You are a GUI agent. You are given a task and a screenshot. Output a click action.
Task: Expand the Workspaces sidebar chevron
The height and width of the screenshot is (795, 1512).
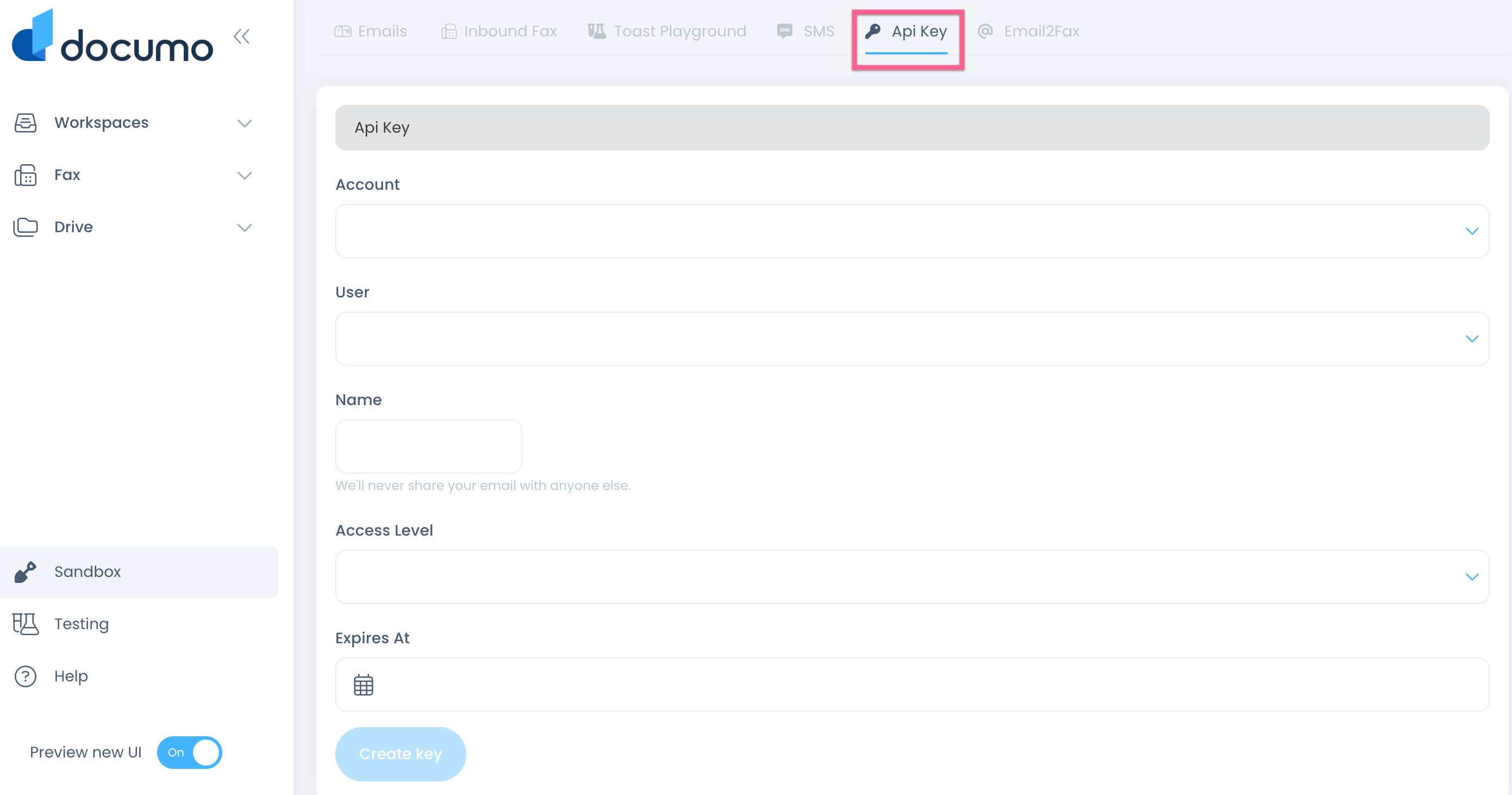click(x=244, y=123)
